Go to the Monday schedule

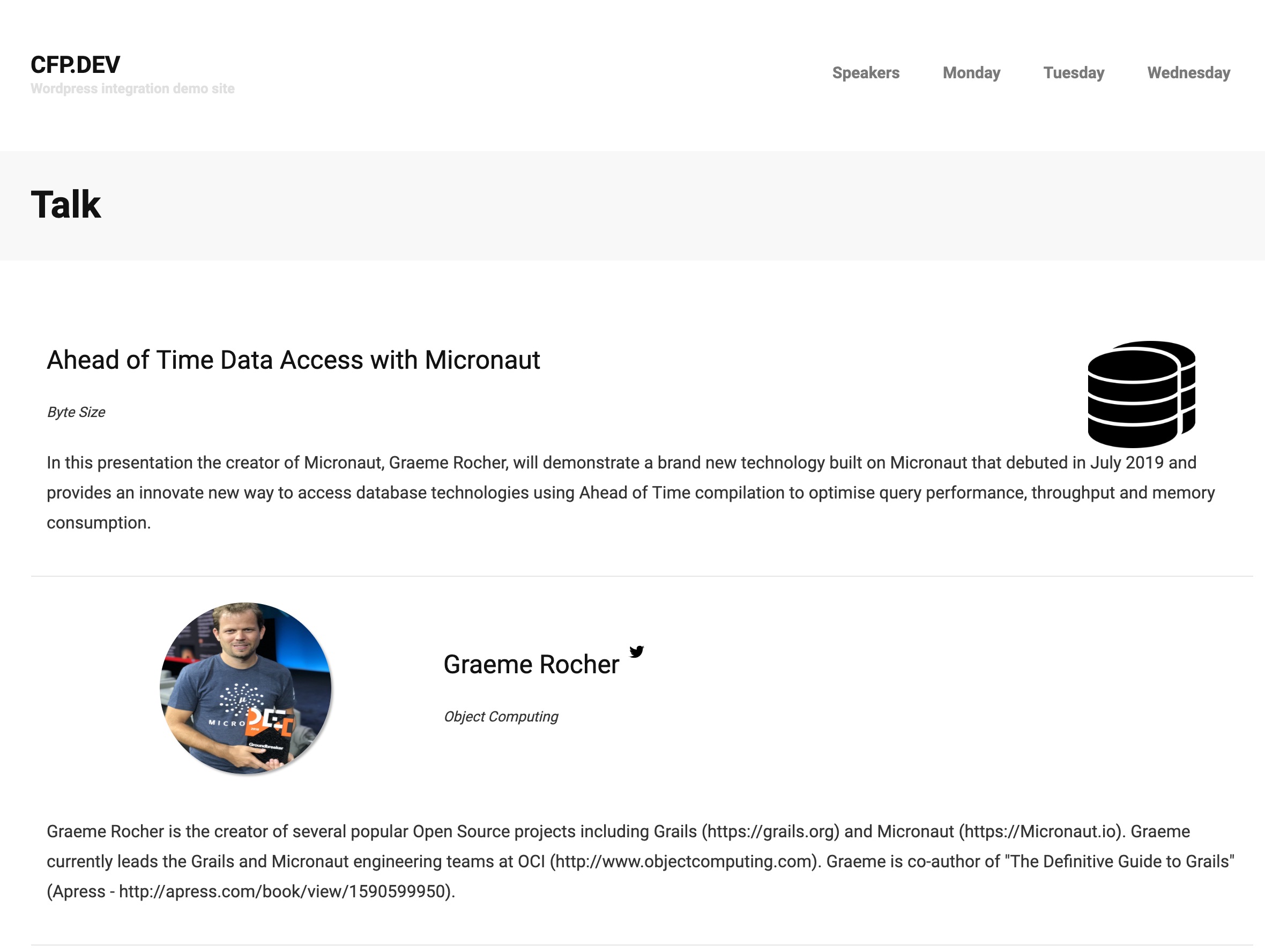971,72
